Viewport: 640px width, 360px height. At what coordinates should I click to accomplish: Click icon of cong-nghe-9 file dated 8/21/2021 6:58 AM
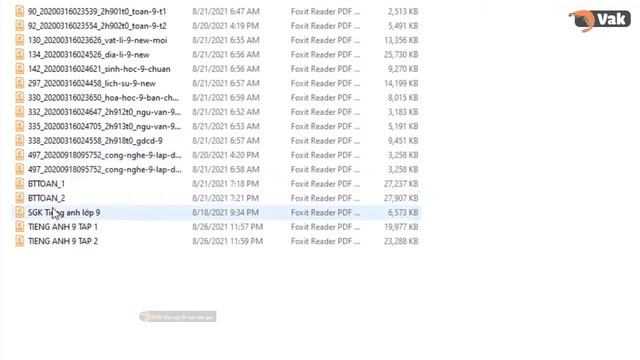click(20, 169)
